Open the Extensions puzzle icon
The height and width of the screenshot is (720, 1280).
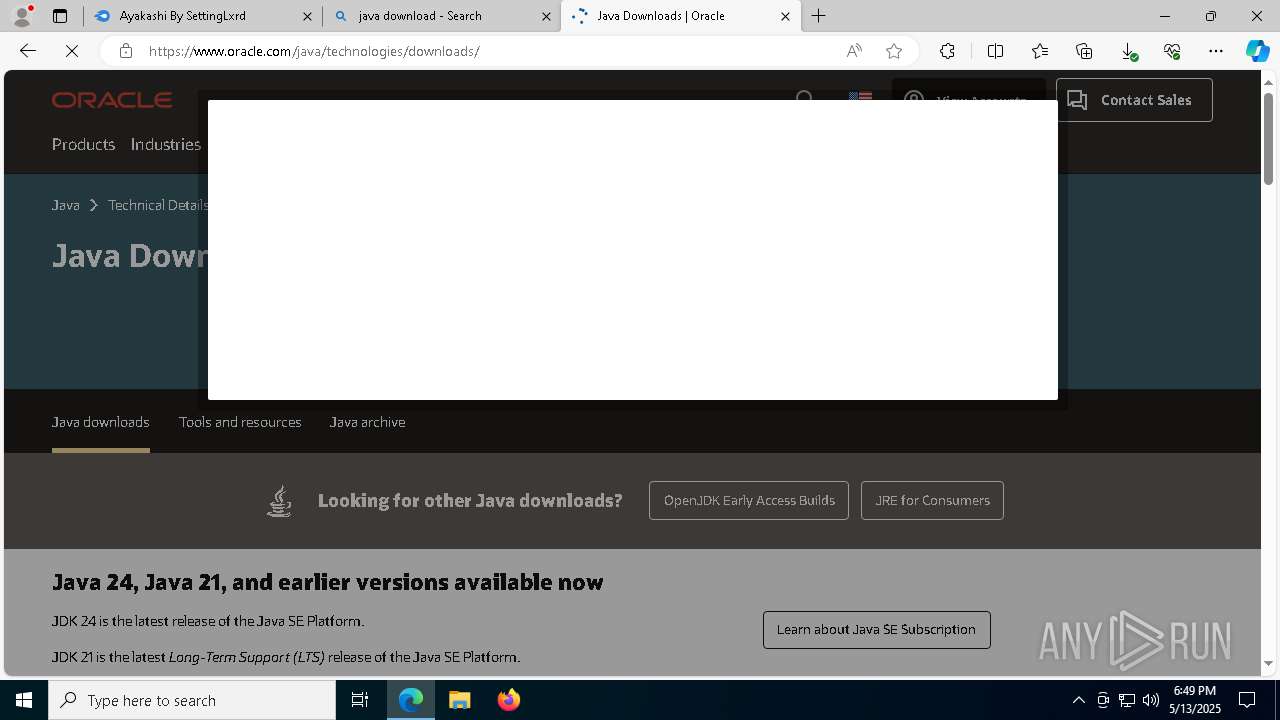click(947, 51)
